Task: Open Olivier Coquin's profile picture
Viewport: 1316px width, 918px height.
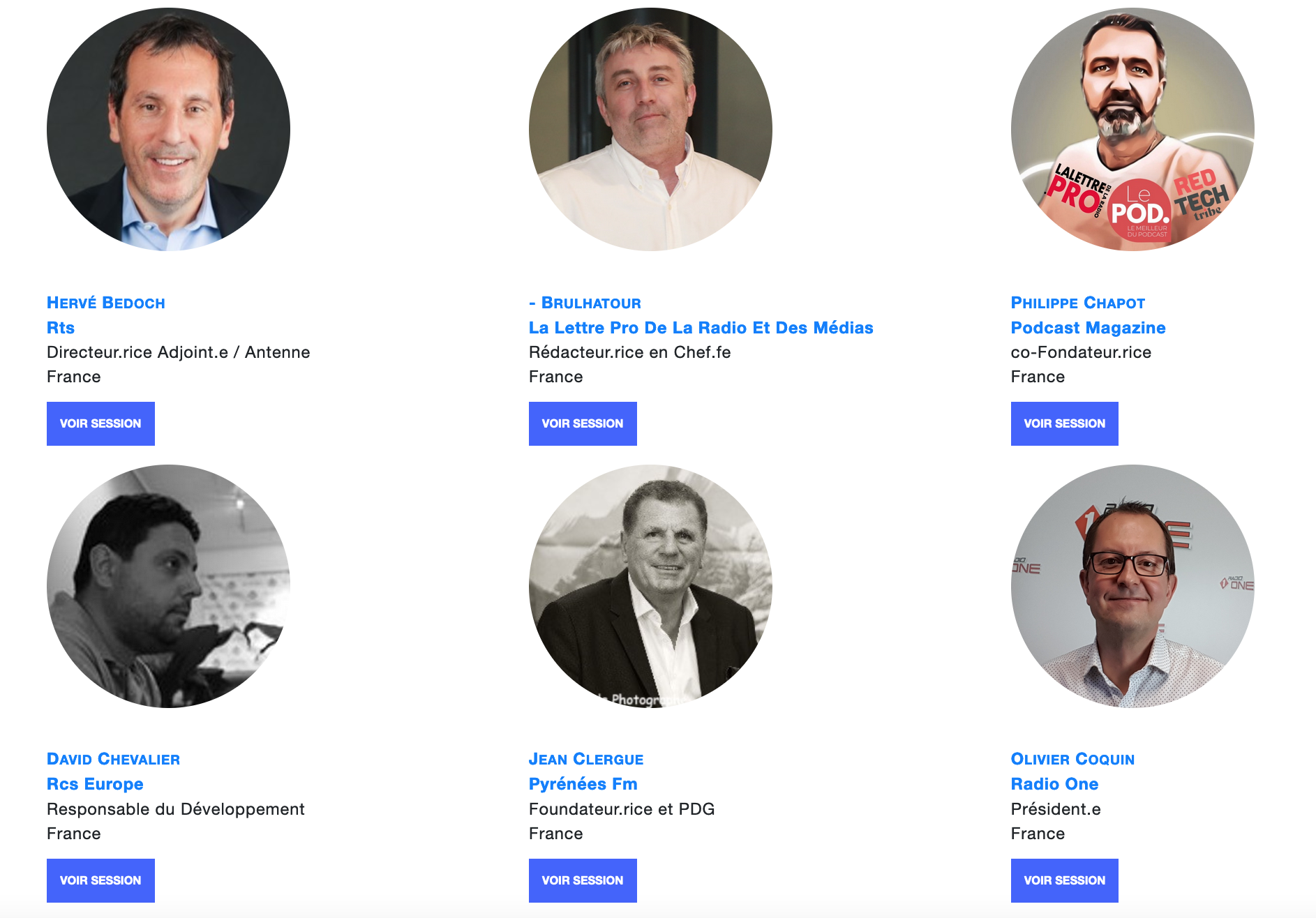Action: click(1132, 586)
